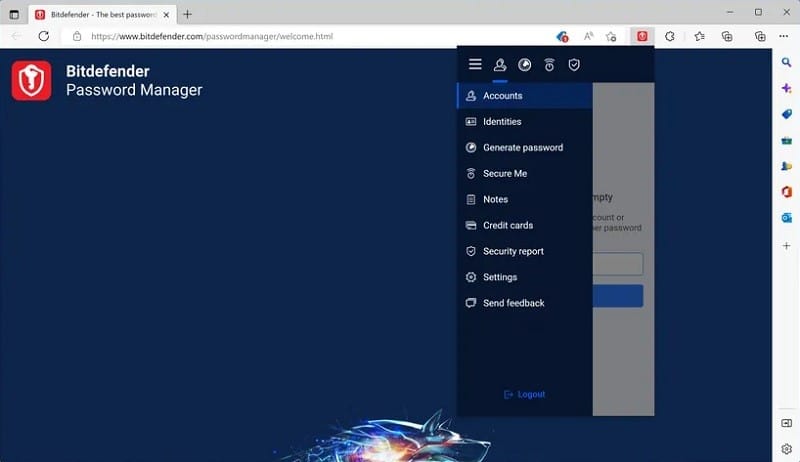Open password generator icon in popup header
Screen dimensions: 800x462
524,65
